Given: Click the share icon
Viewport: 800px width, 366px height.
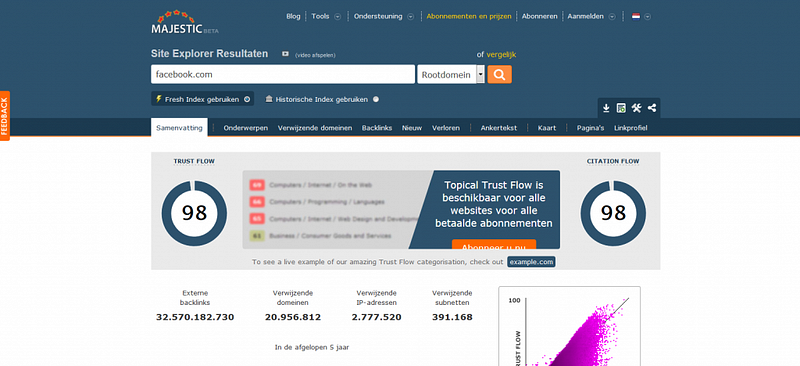Looking at the screenshot, I should (652, 108).
